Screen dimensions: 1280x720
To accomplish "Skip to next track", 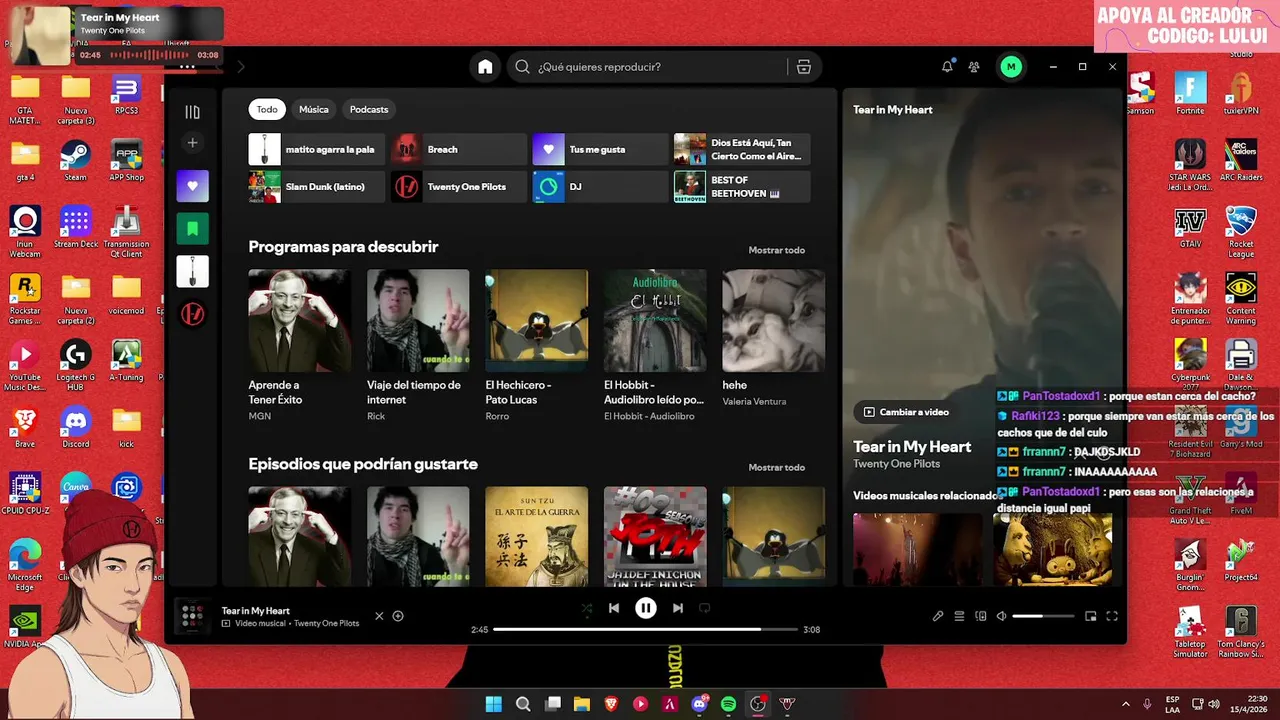I will 678,608.
